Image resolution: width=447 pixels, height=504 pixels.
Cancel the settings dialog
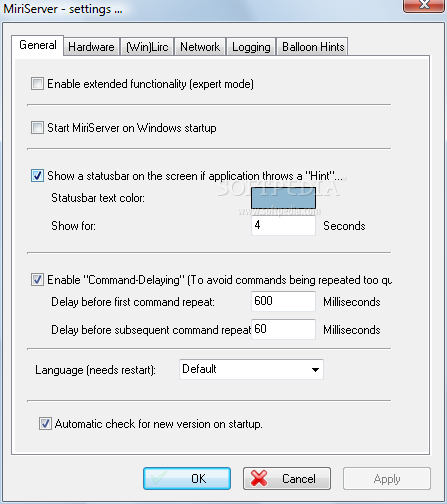pyautogui.click(x=287, y=479)
